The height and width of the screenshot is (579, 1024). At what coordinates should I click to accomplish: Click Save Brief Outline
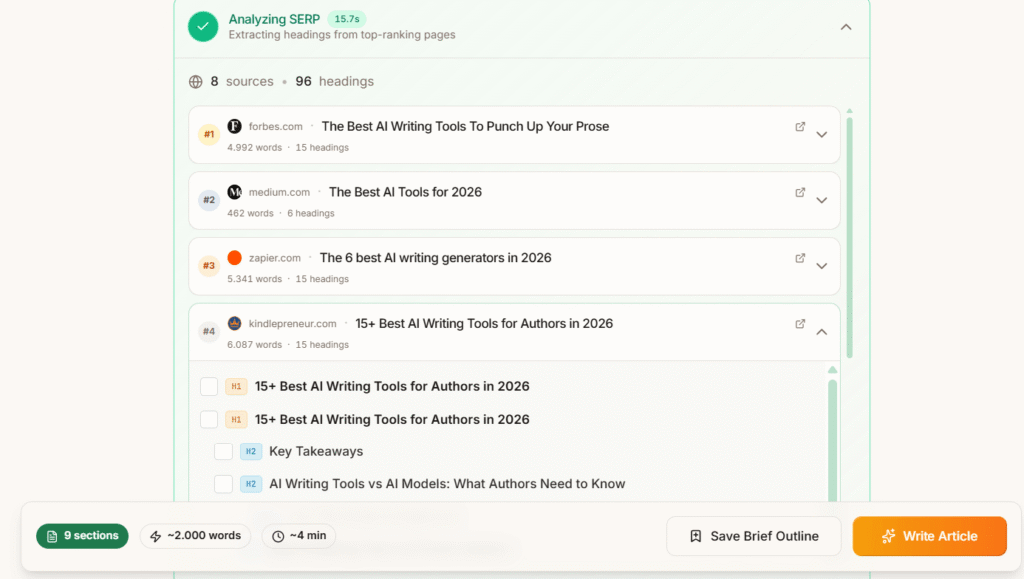(753, 536)
